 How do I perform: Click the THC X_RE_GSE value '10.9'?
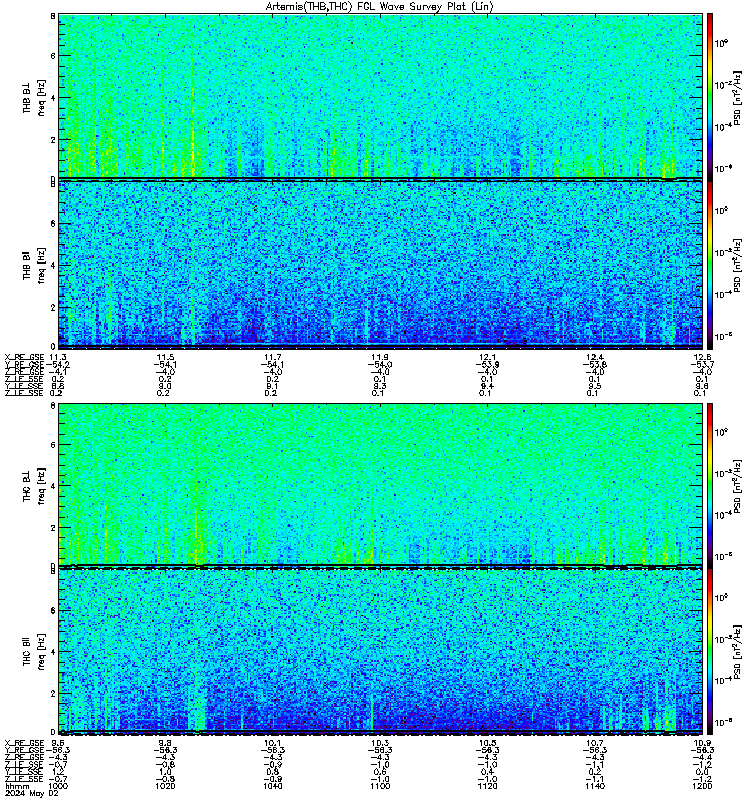point(703,743)
